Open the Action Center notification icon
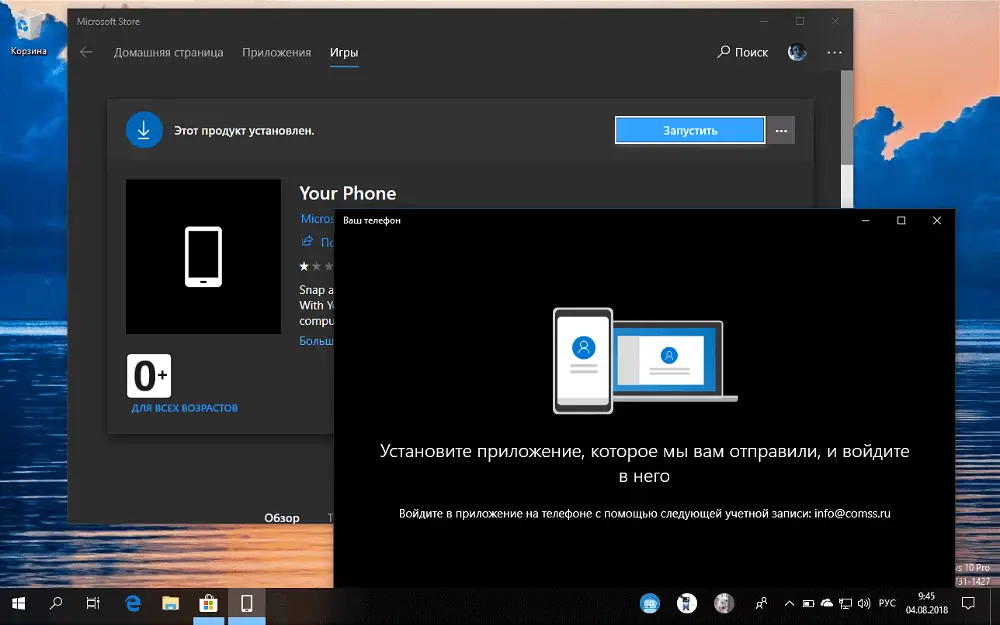 pos(968,603)
